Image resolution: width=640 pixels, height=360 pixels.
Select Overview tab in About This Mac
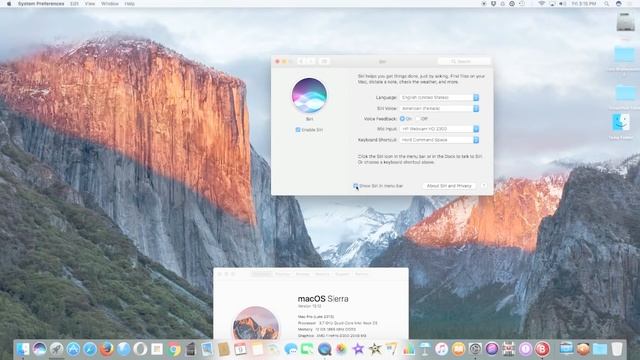pyautogui.click(x=261, y=274)
